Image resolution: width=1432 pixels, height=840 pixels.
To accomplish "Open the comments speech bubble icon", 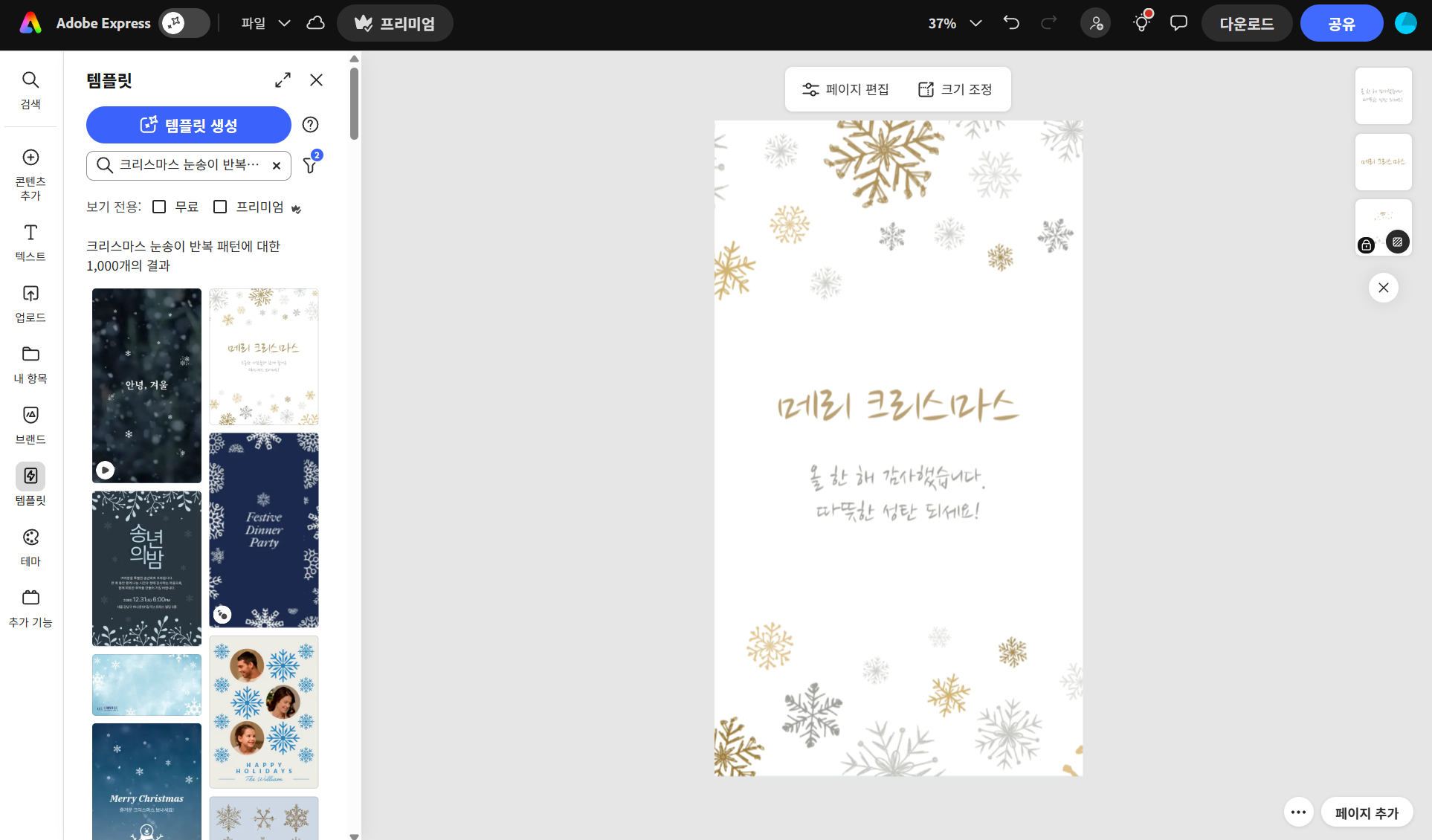I will coord(1178,23).
